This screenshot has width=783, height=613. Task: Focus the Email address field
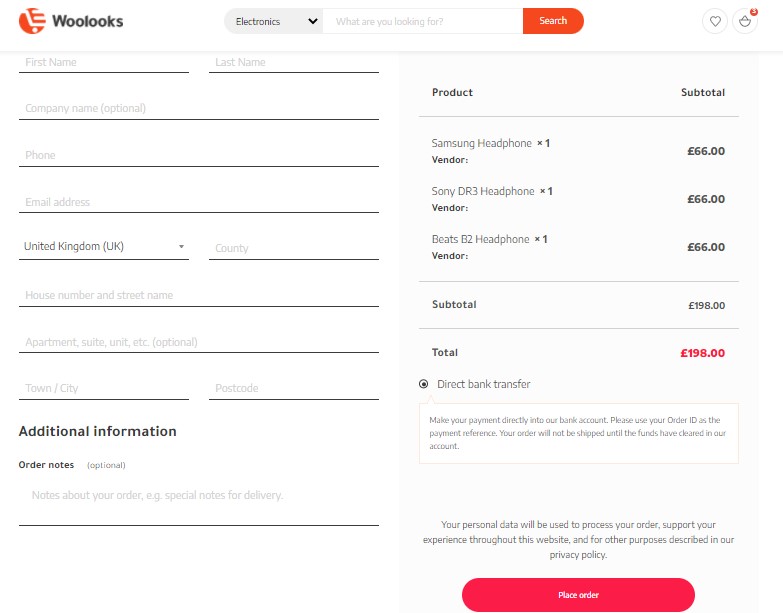tap(198, 202)
